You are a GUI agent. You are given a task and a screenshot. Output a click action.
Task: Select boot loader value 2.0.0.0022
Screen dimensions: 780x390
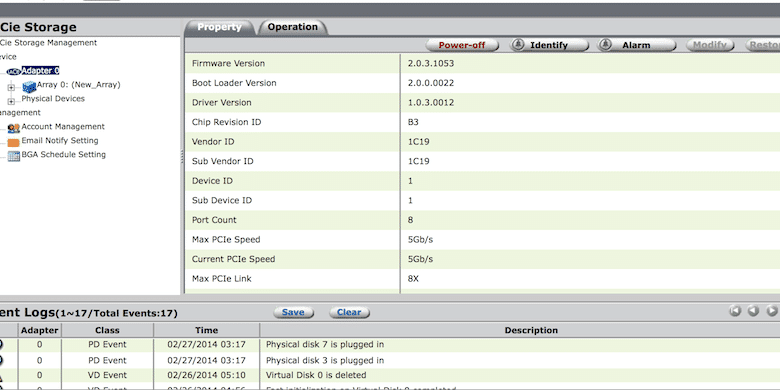click(x=431, y=83)
